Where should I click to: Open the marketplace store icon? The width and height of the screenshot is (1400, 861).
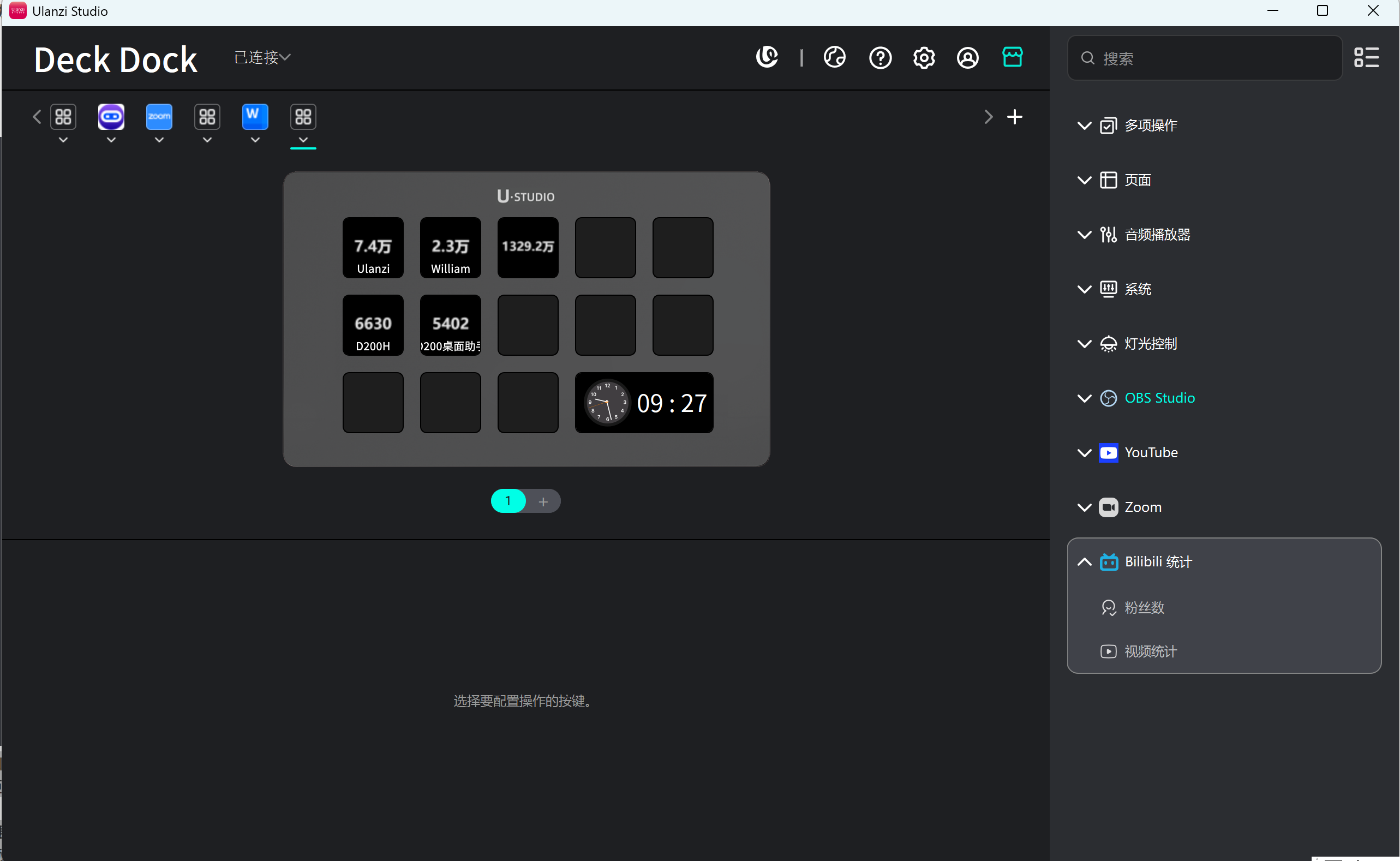1012,57
